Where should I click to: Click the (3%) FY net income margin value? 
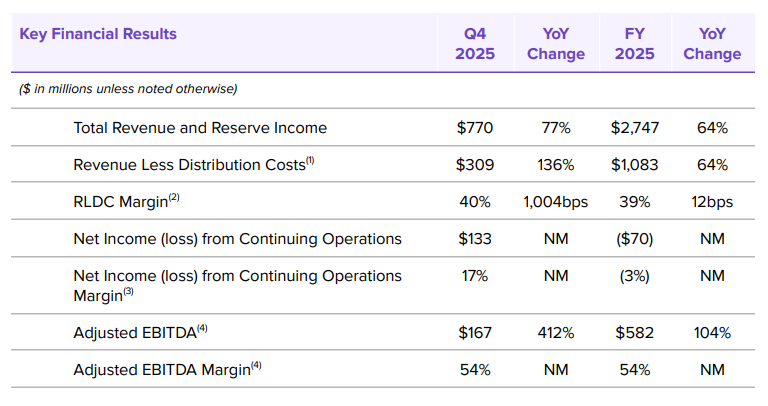634,275
